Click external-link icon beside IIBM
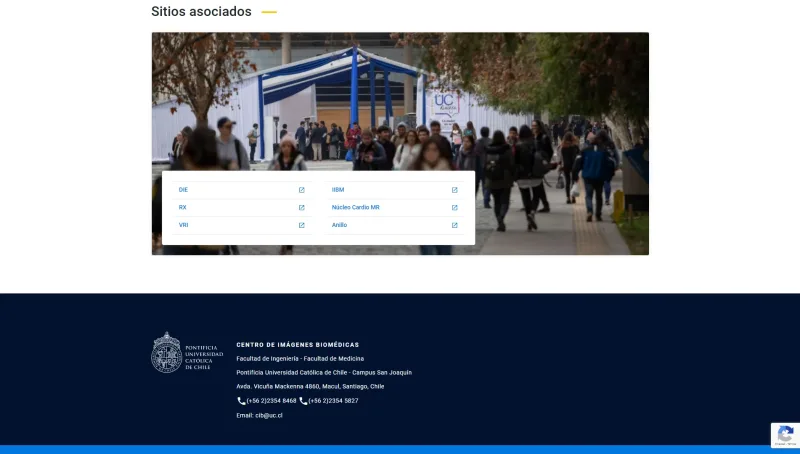The image size is (800, 454). pos(455,190)
